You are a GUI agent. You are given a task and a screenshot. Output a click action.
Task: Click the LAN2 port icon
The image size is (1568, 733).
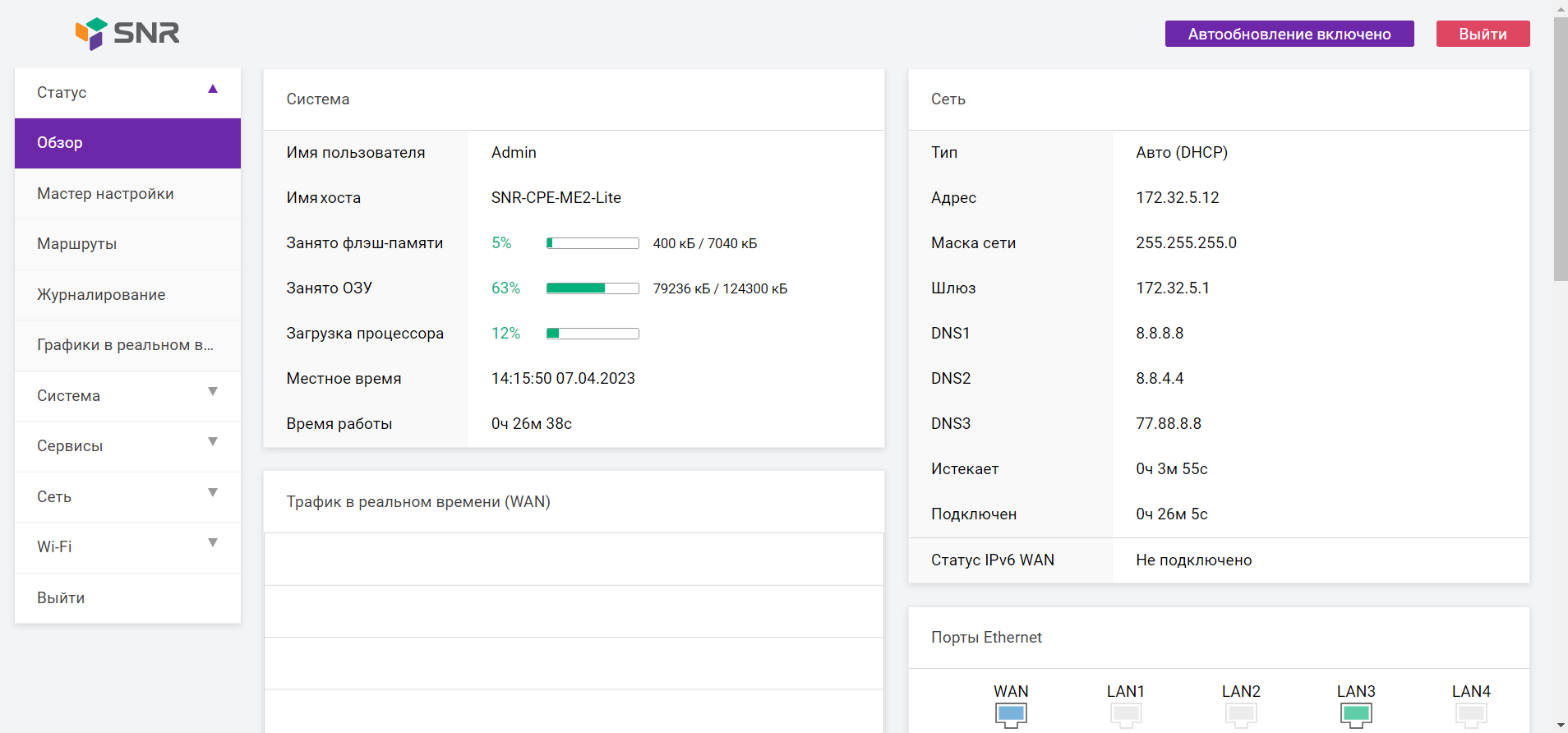(1241, 714)
